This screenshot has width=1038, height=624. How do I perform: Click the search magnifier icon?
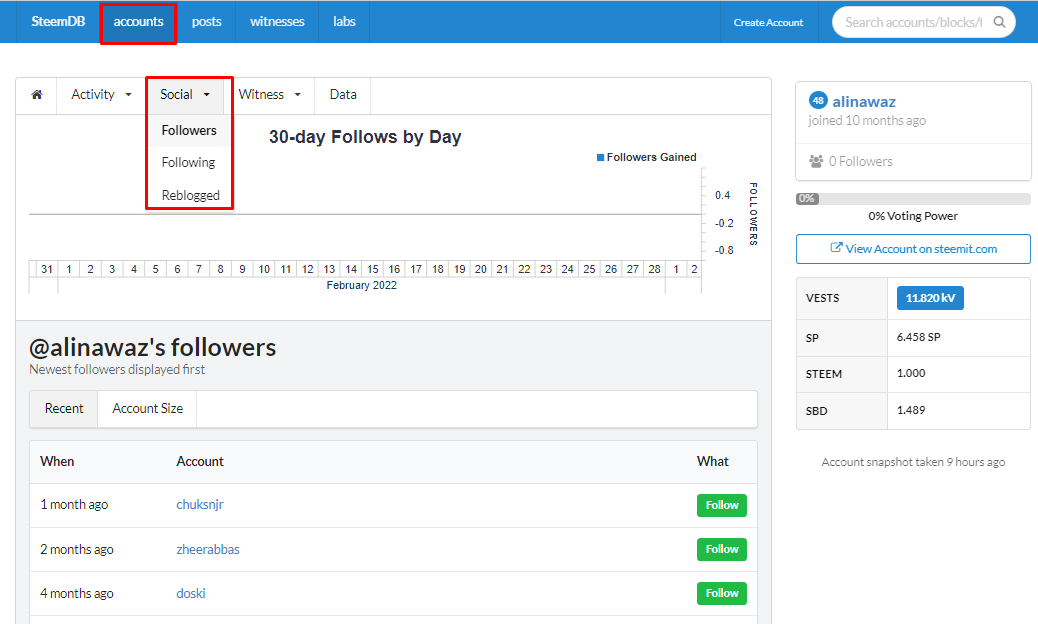pos(1000,22)
